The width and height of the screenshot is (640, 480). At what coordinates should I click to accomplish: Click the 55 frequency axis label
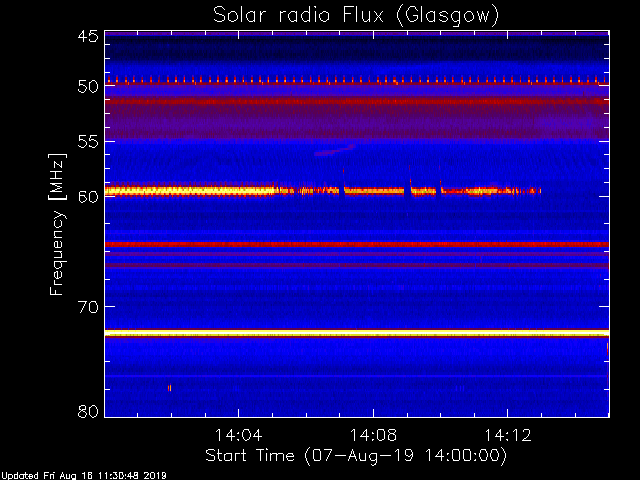pos(88,142)
